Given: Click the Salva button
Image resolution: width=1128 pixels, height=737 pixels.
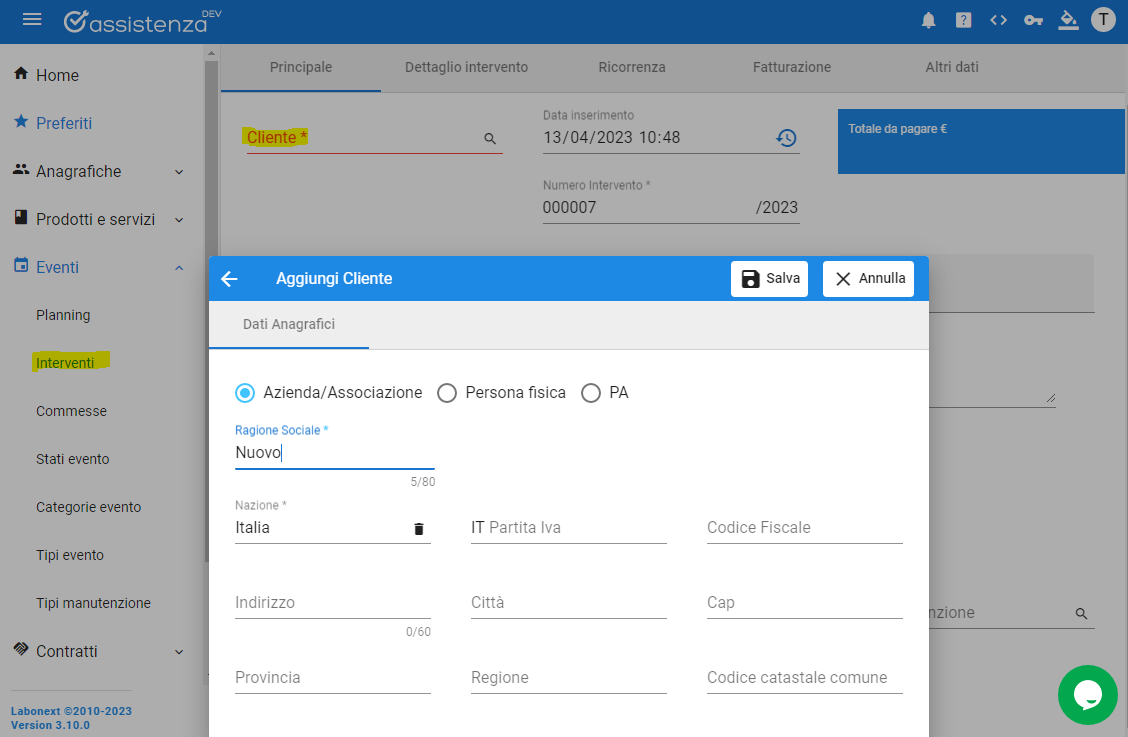Looking at the screenshot, I should [769, 279].
